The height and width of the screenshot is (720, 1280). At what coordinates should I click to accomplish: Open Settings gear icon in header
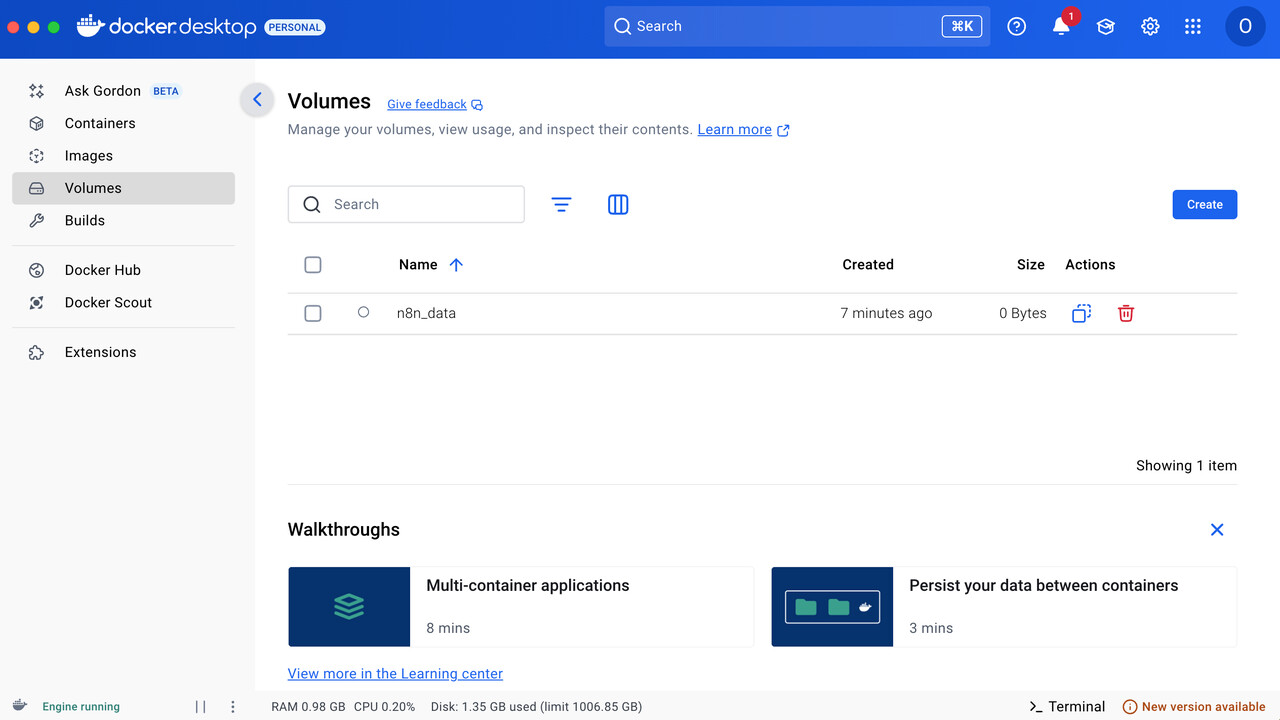1150,27
